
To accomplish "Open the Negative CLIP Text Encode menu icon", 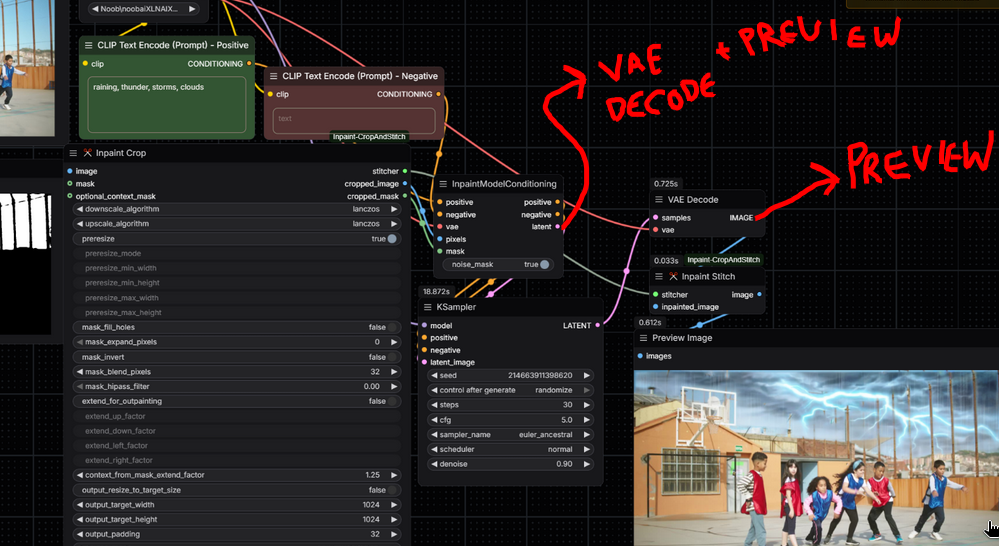I will click(x=273, y=76).
